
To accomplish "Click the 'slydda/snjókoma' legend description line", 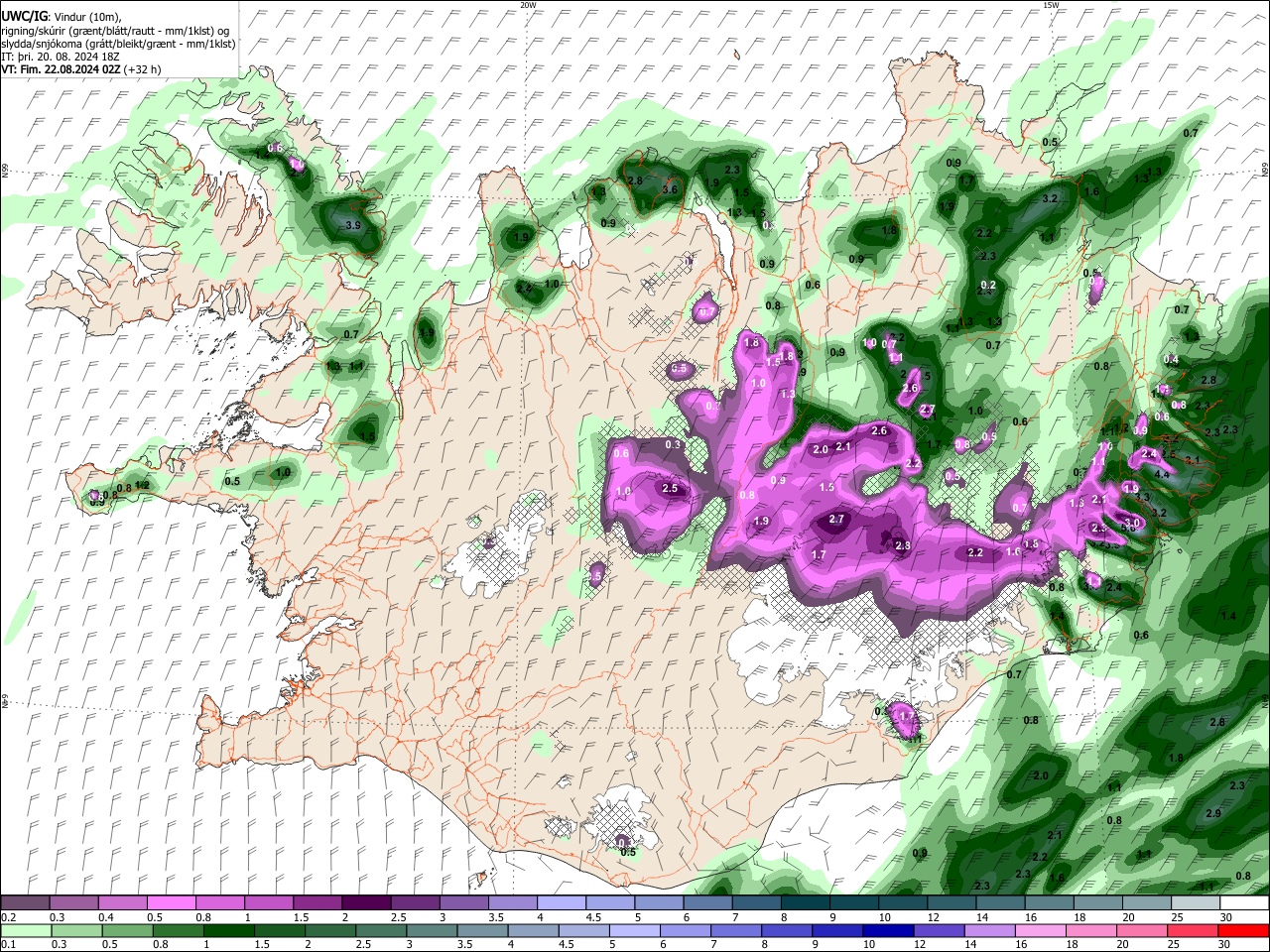I will point(118,43).
